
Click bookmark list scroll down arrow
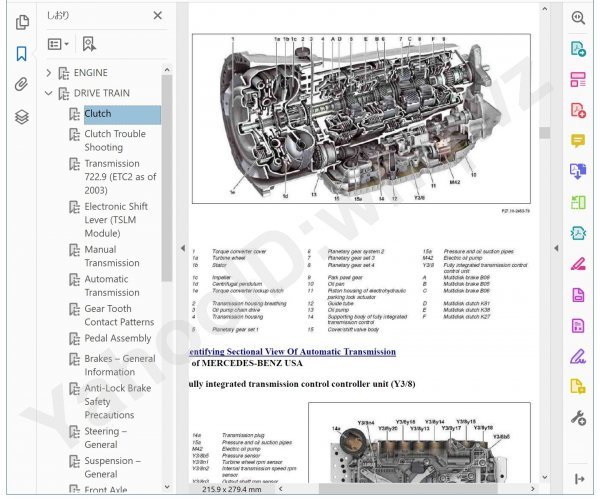point(167,487)
